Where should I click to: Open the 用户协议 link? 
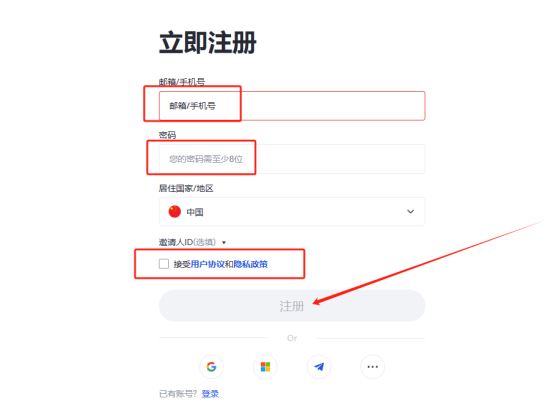208,264
